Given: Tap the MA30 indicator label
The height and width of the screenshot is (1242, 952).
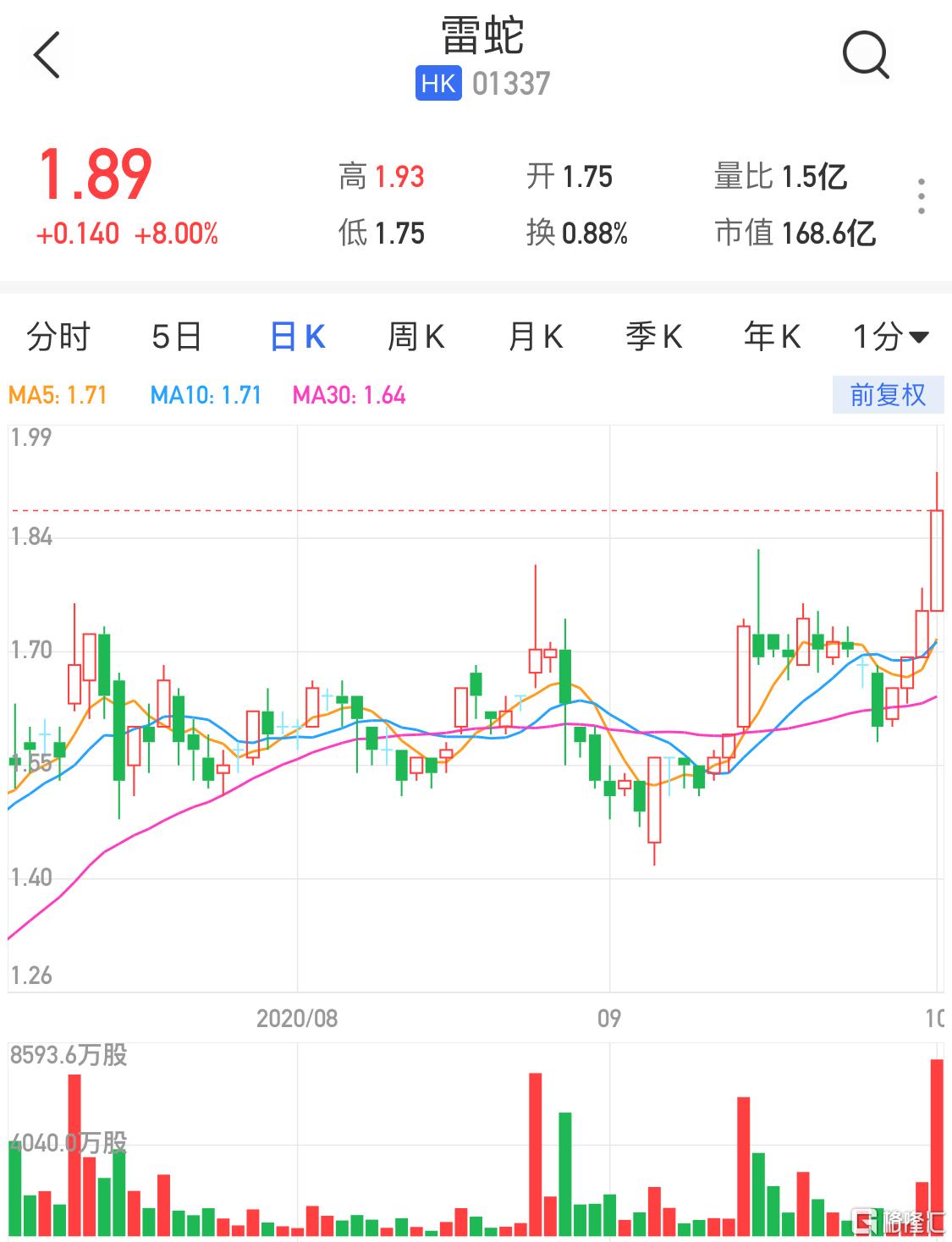Looking at the screenshot, I should coord(349,395).
